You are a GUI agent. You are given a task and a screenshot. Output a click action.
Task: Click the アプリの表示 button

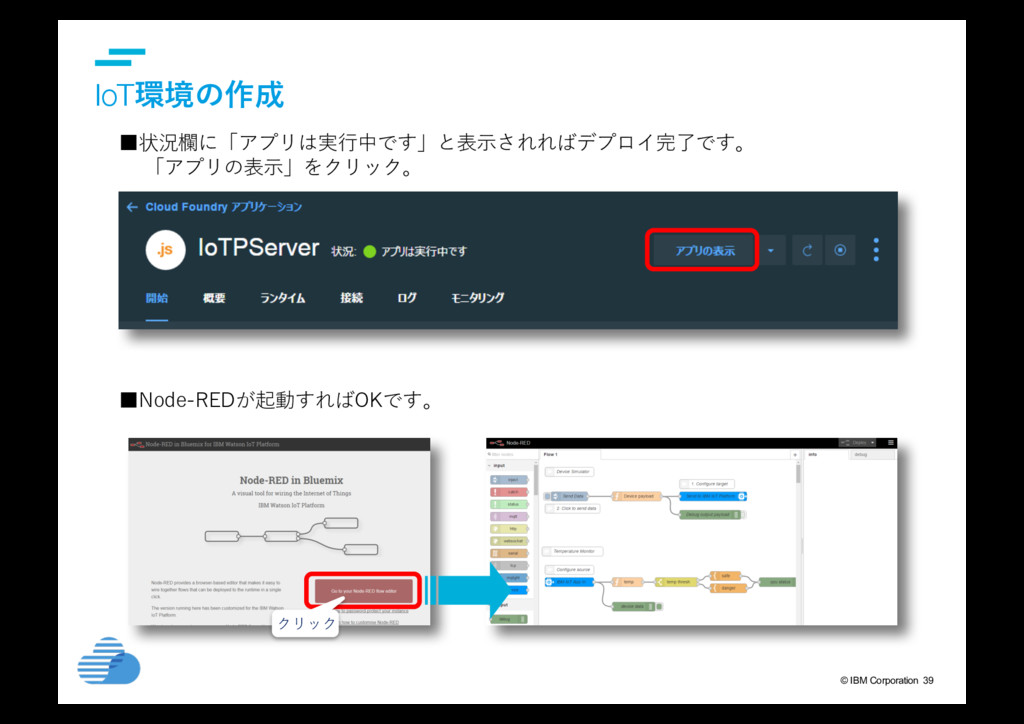[x=704, y=250]
